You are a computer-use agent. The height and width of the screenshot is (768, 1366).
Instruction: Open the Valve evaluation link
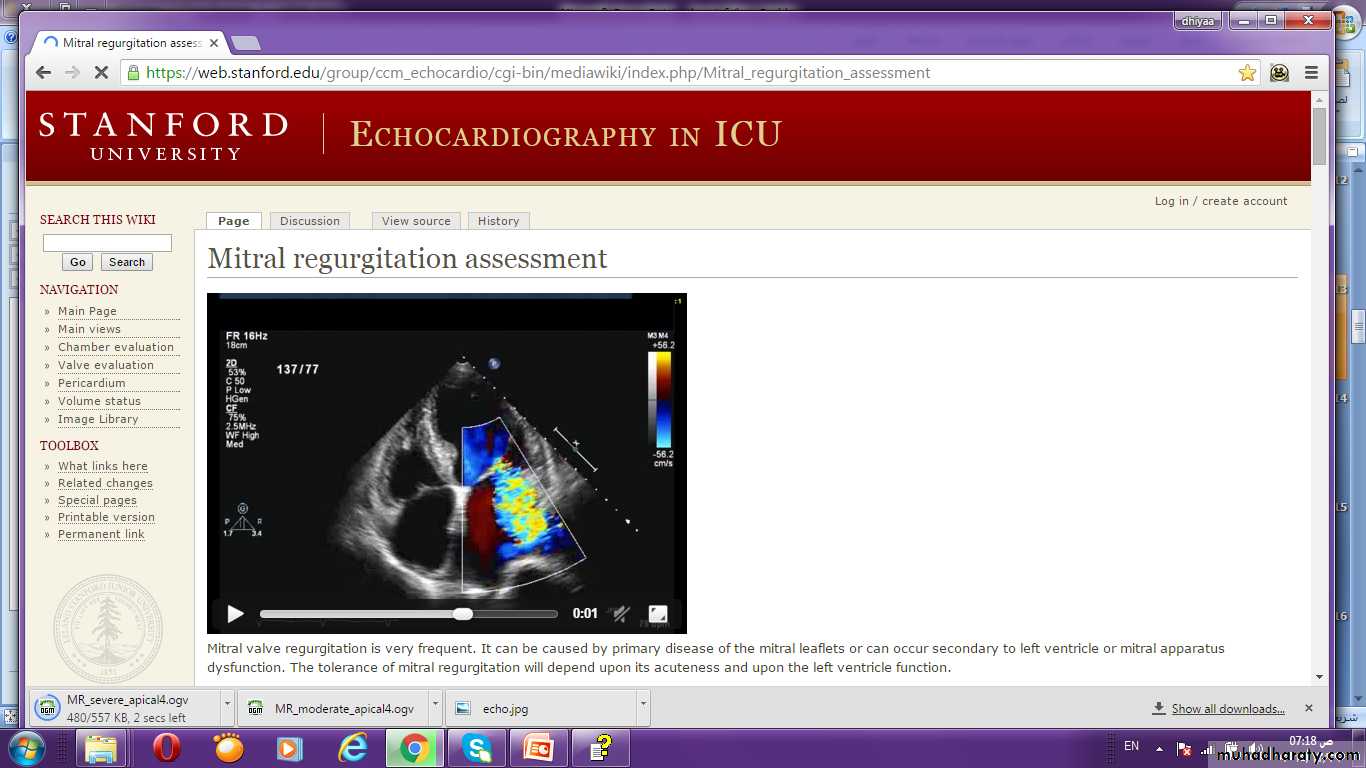click(106, 365)
